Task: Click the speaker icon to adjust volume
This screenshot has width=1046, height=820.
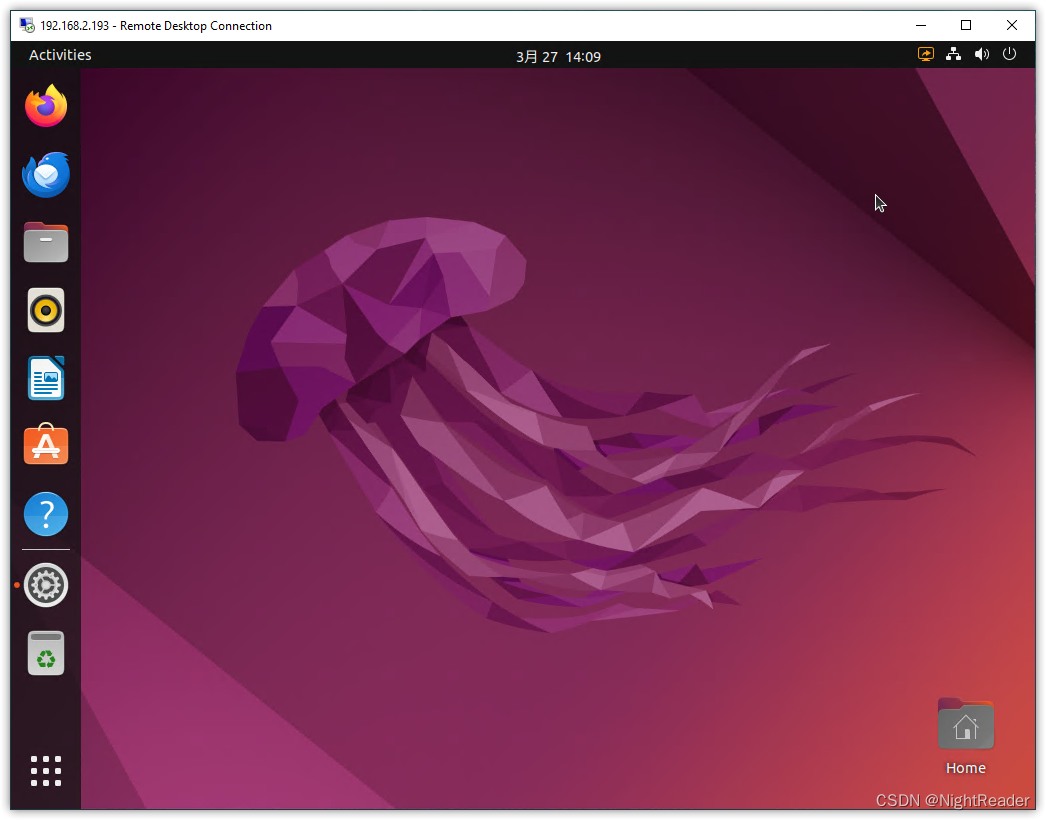Action: (x=981, y=54)
